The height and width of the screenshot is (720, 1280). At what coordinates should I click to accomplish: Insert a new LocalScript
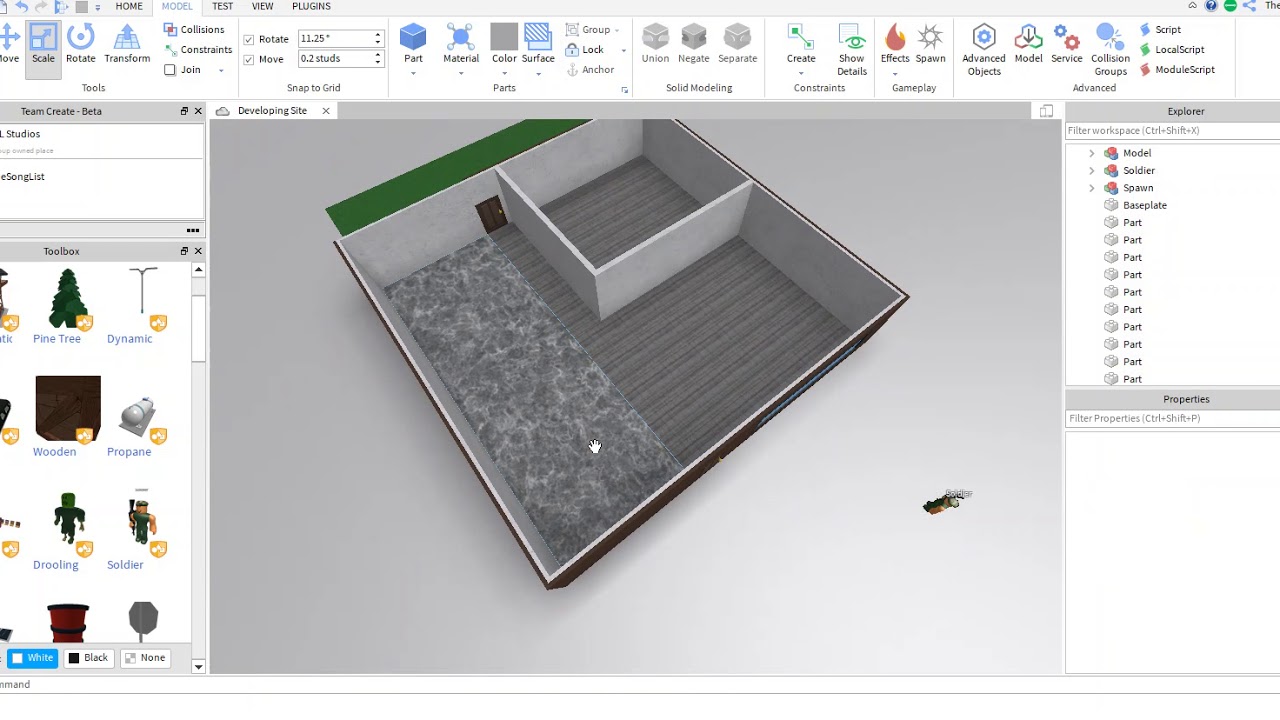pos(1172,50)
